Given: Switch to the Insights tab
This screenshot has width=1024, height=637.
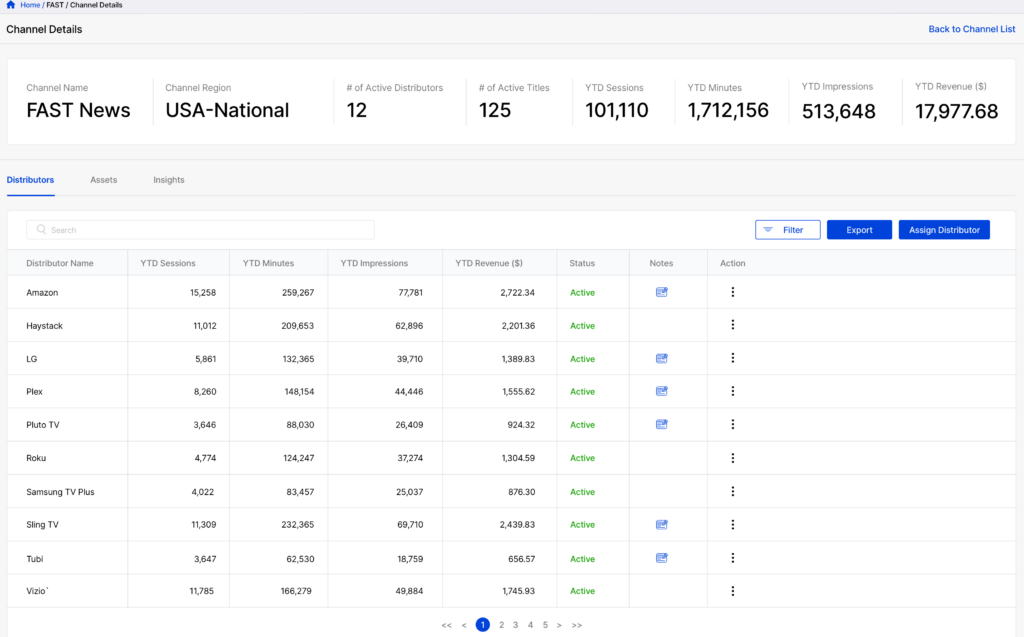Looking at the screenshot, I should [168, 180].
